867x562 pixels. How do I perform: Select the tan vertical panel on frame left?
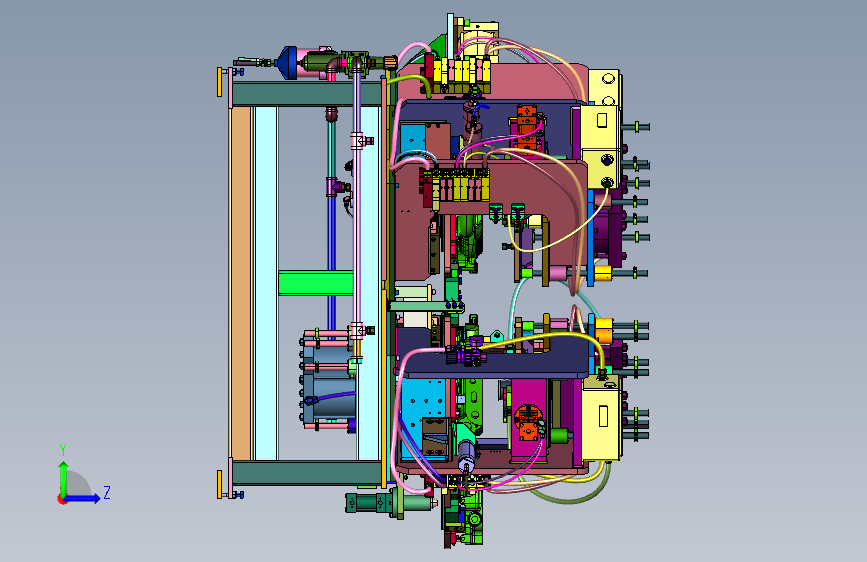tap(241, 283)
